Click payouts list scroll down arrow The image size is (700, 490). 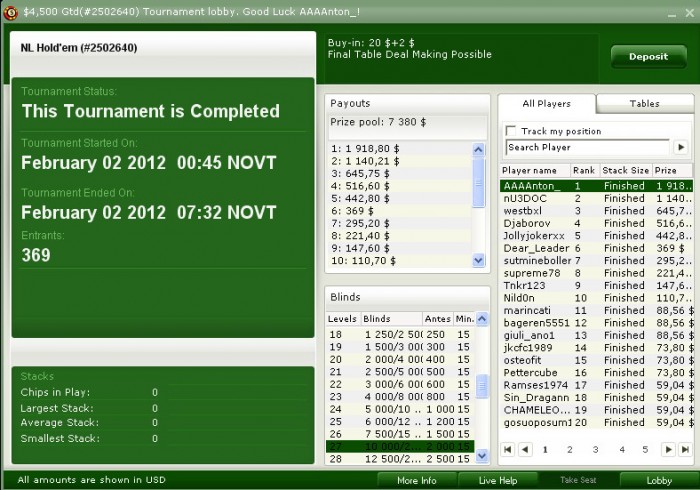[x=478, y=260]
